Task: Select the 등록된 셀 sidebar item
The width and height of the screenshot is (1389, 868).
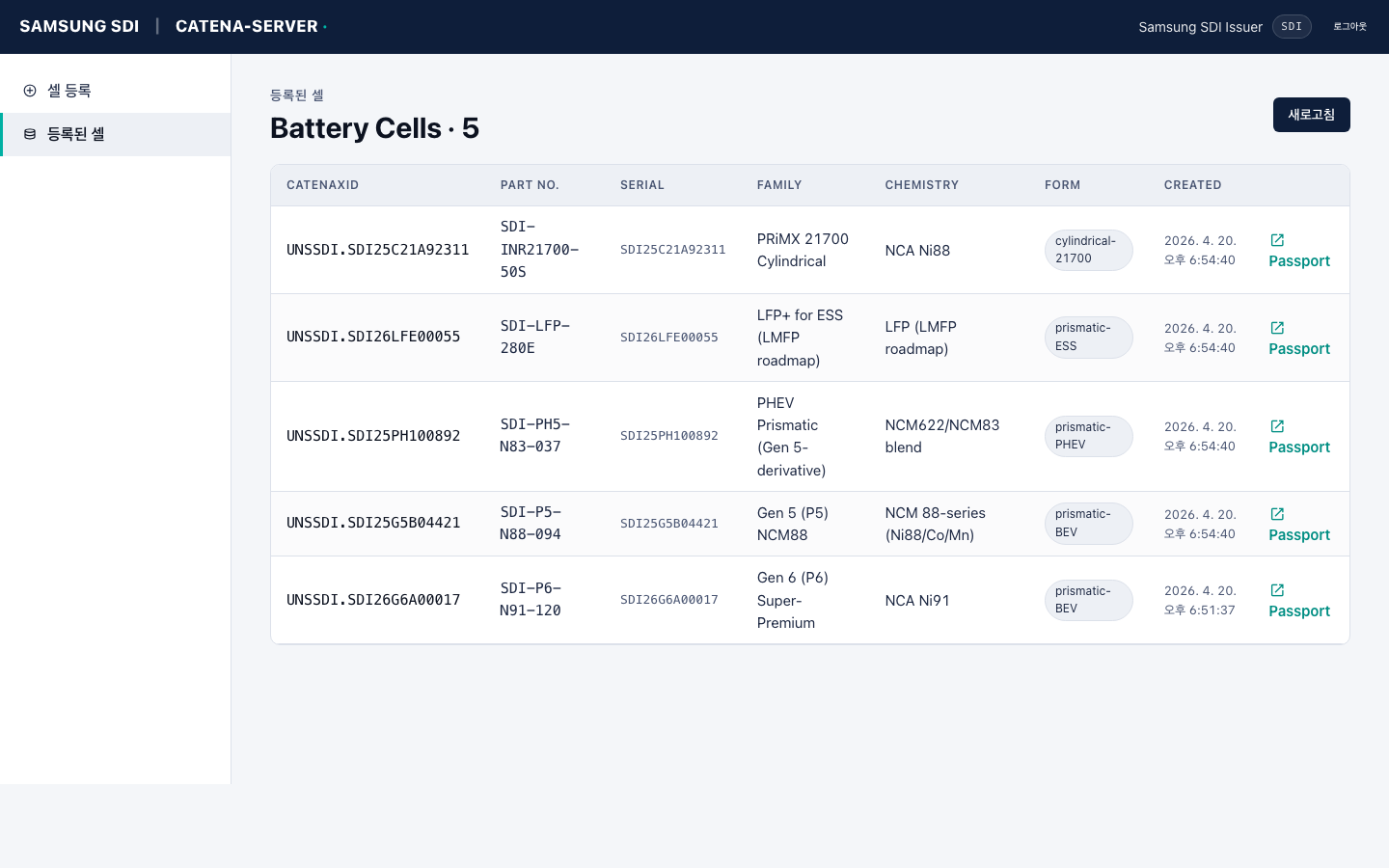Action: pyautogui.click(x=76, y=134)
